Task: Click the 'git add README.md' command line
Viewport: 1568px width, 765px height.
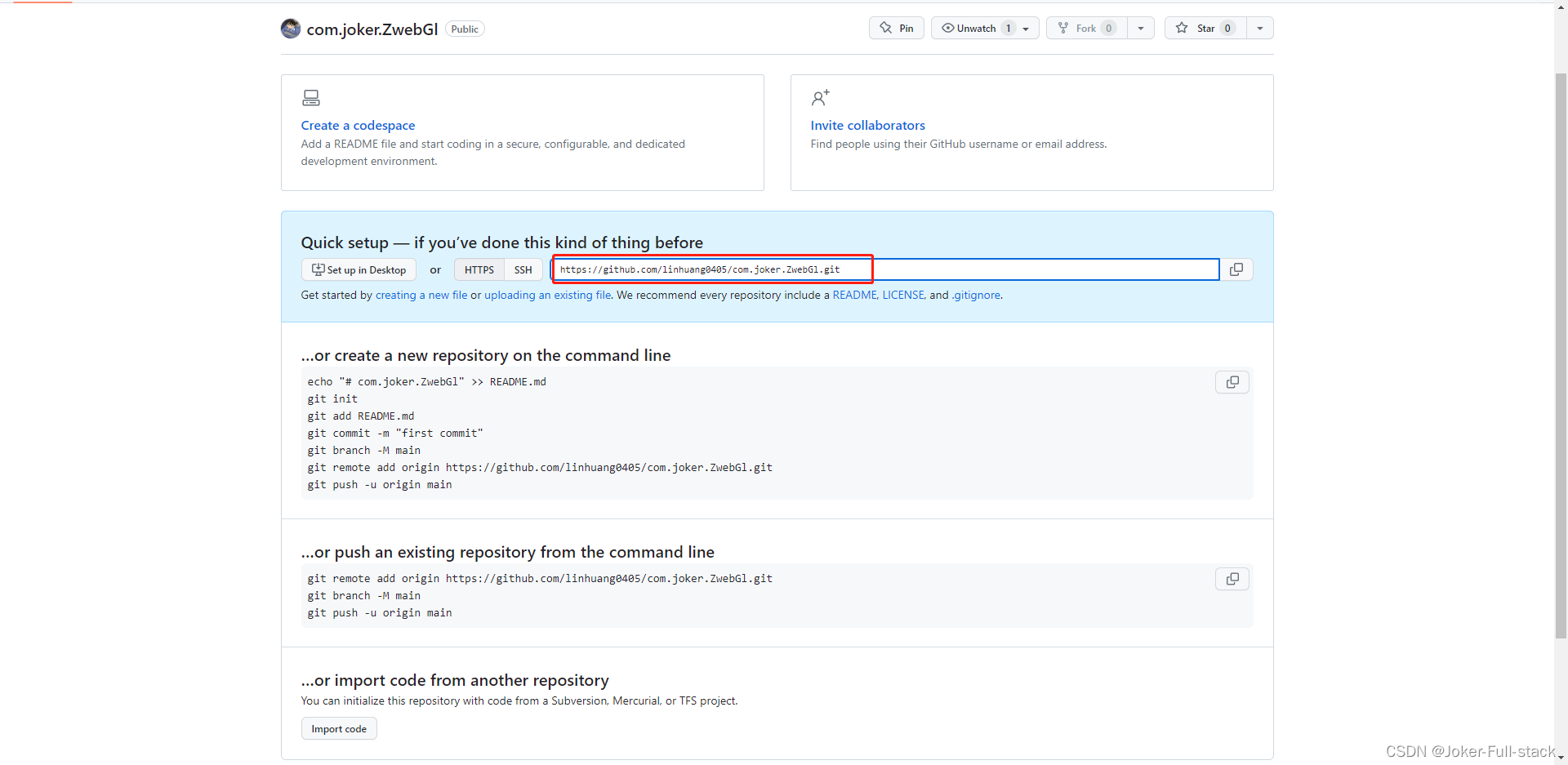Action: click(361, 416)
